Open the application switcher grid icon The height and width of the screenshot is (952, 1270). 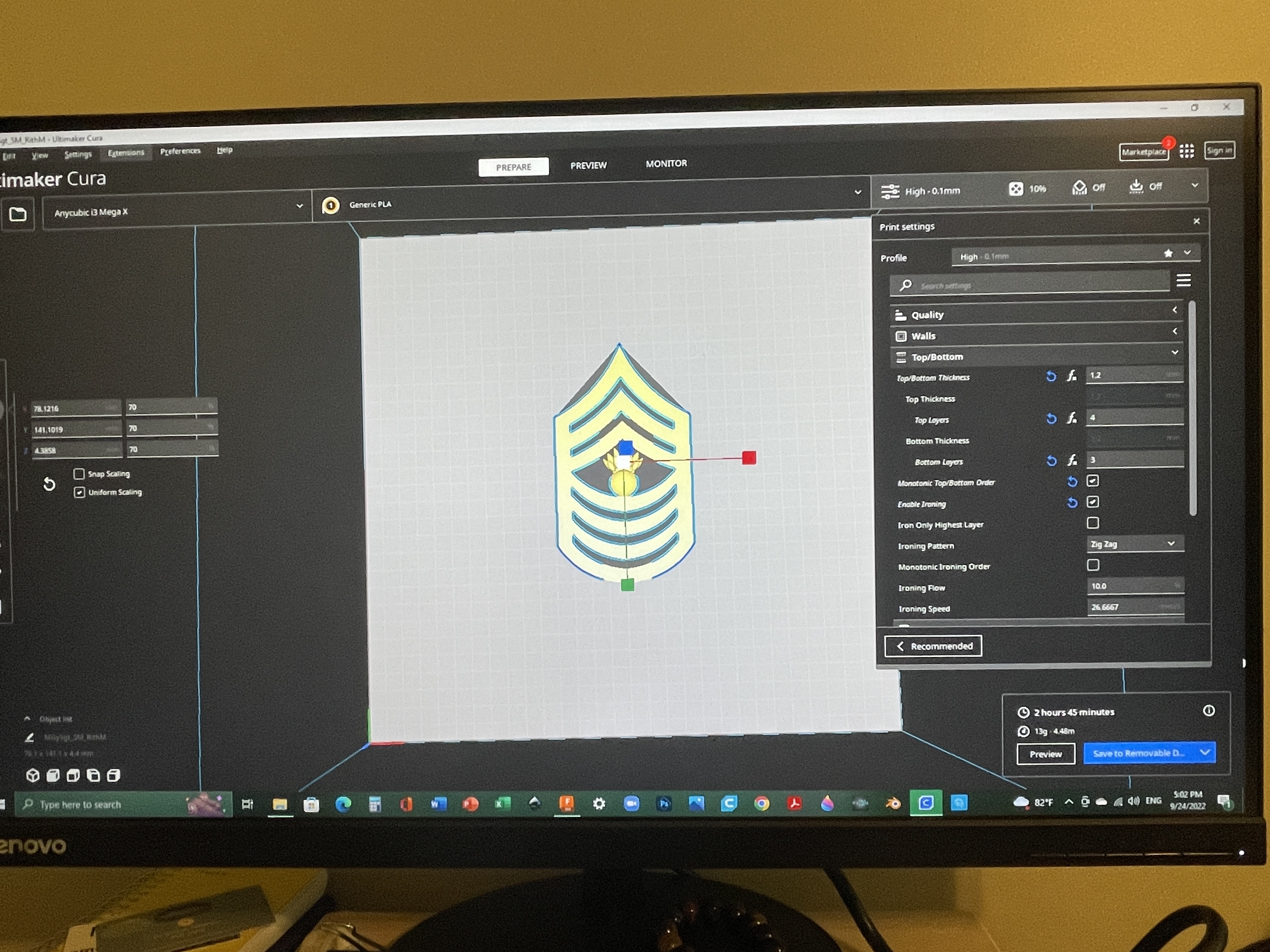1187,151
